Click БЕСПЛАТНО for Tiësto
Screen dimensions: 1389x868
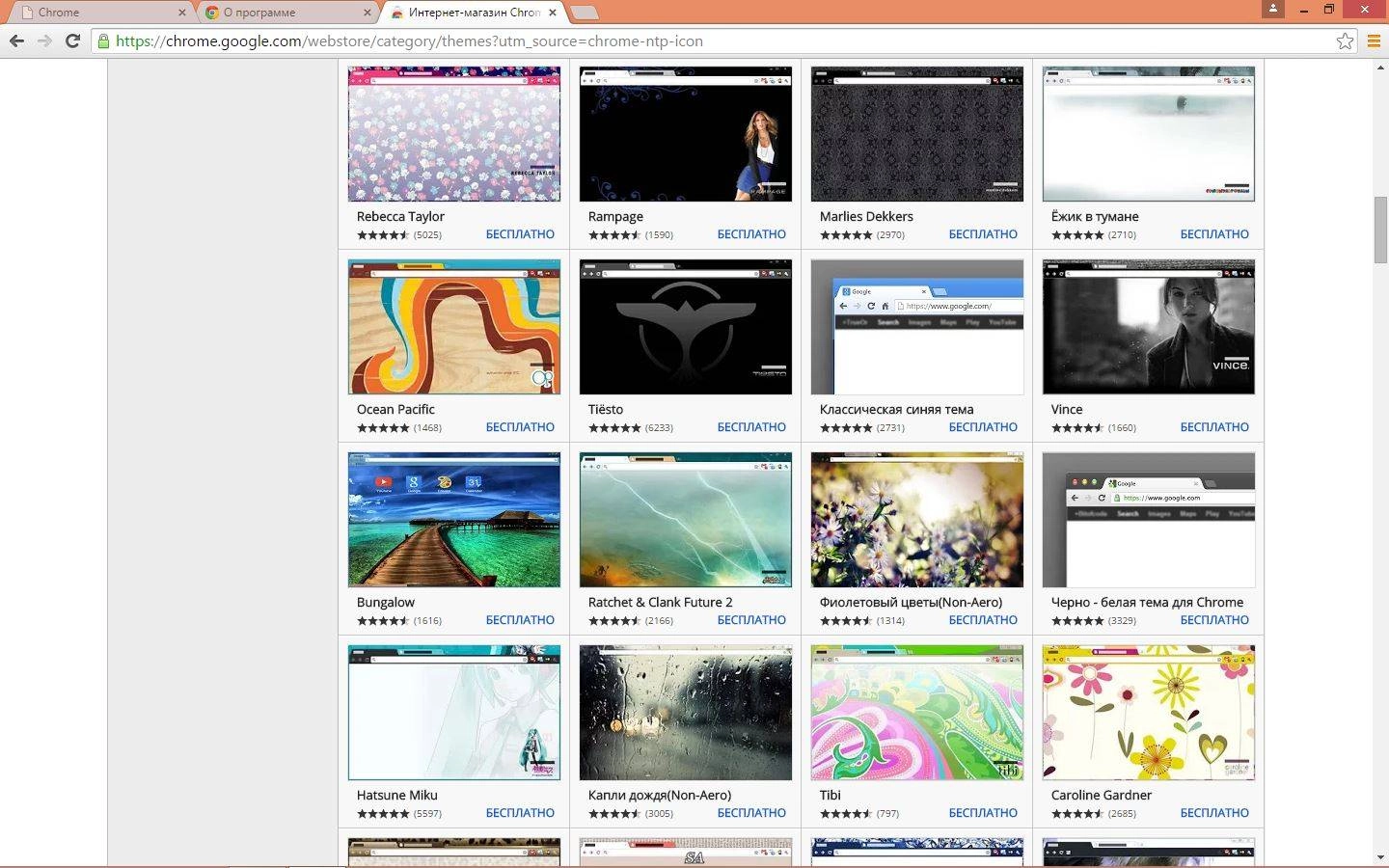tap(751, 427)
